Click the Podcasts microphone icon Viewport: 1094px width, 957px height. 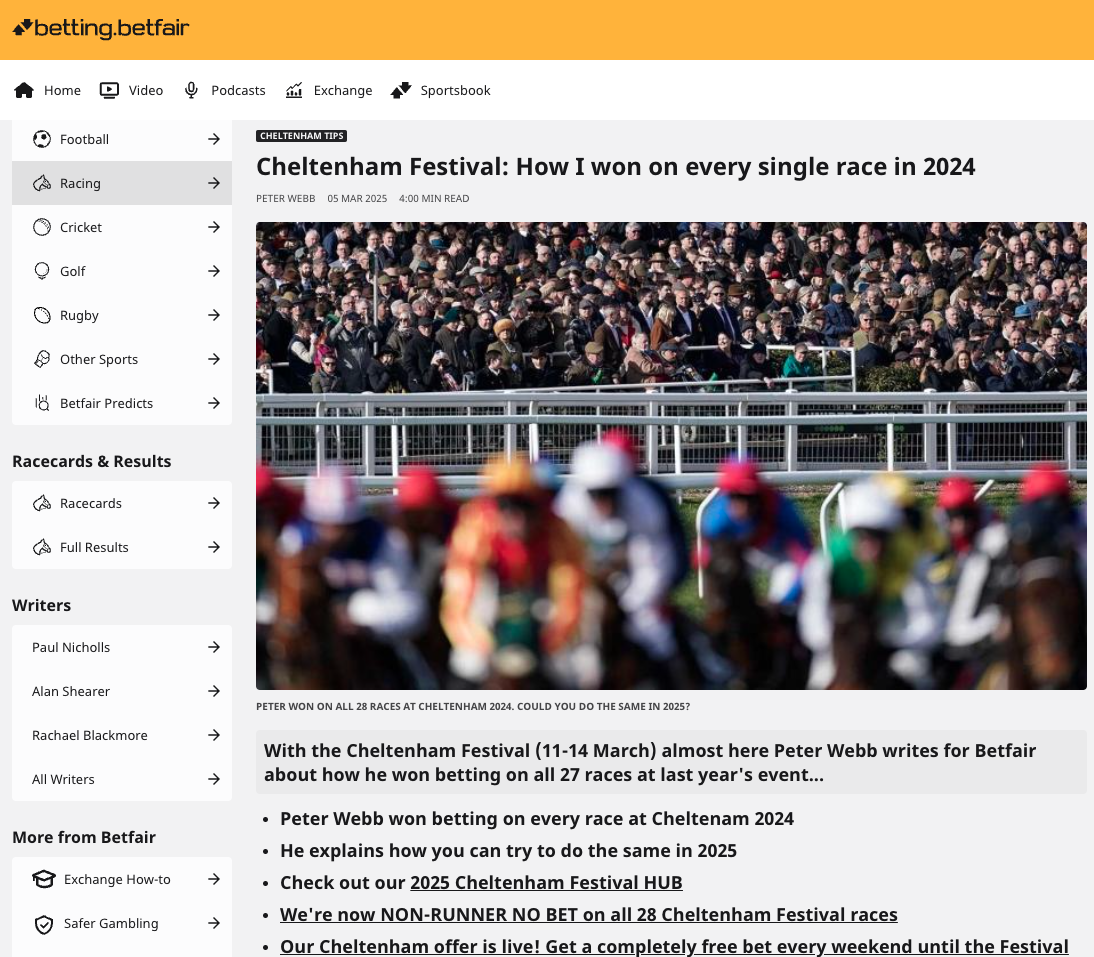(191, 90)
